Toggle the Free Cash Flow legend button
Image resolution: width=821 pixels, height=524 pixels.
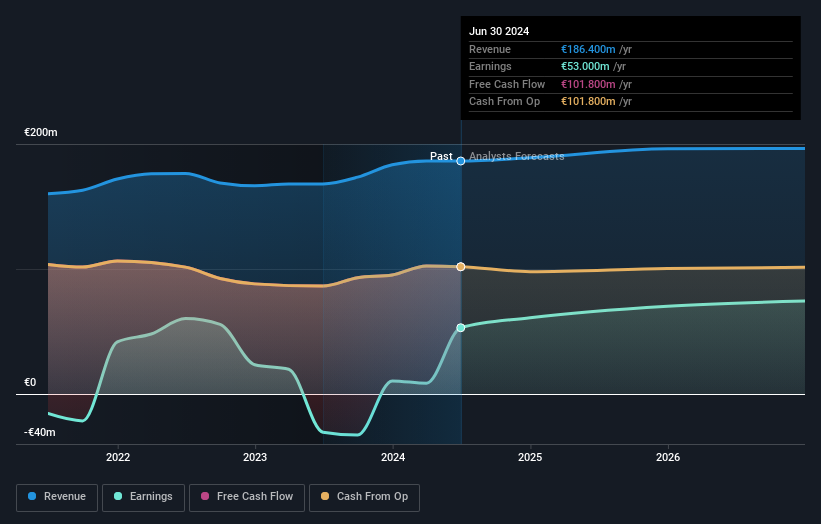tap(247, 497)
